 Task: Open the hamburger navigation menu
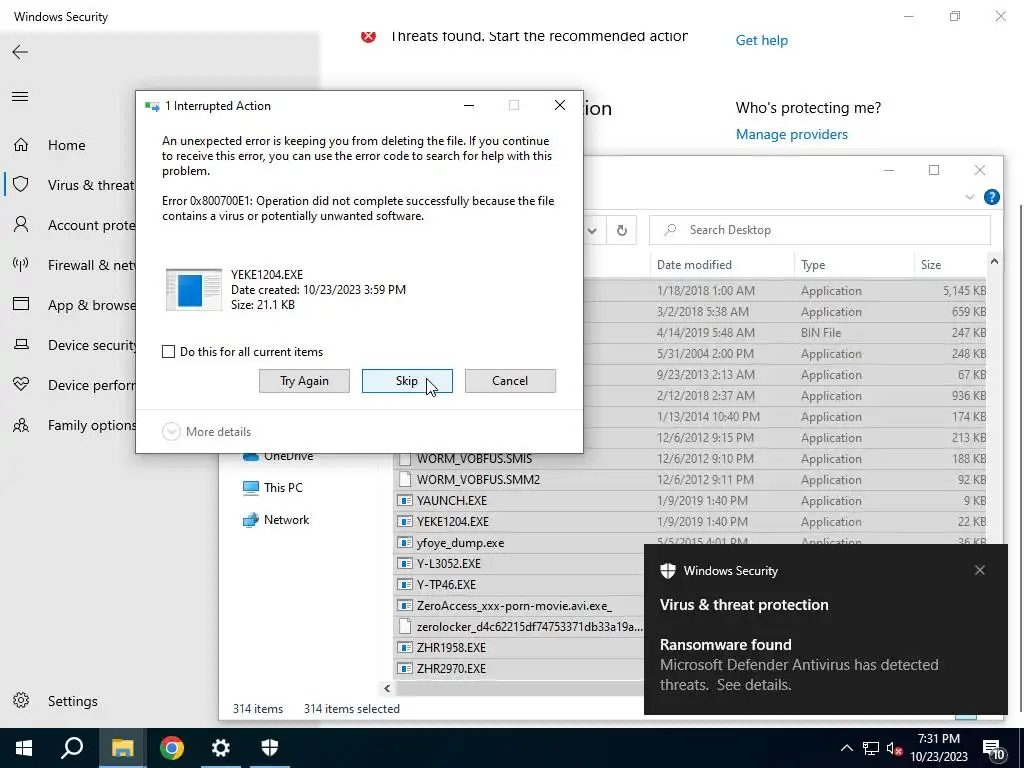tap(20, 97)
